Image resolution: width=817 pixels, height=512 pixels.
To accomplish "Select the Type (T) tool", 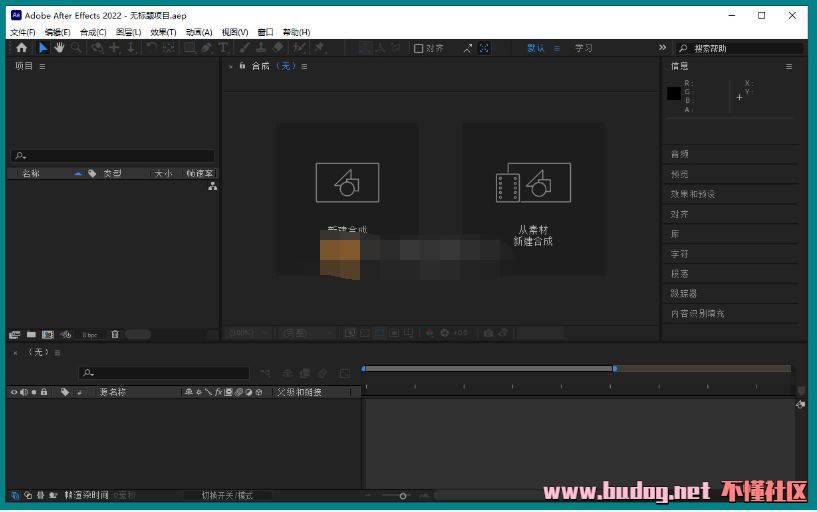I will 223,48.
